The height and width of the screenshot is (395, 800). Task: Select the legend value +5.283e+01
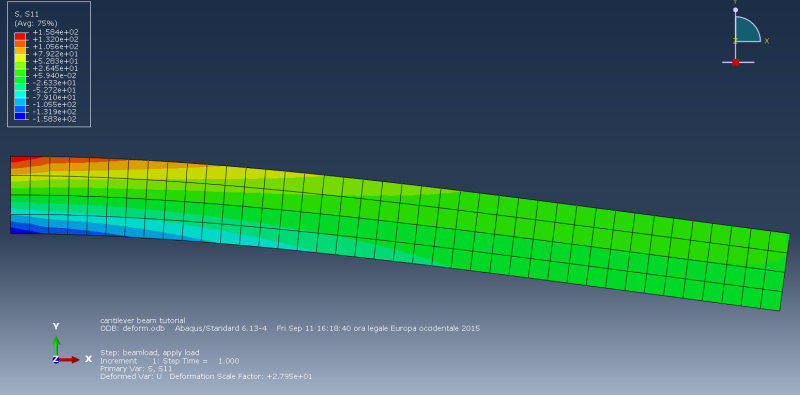55,61
